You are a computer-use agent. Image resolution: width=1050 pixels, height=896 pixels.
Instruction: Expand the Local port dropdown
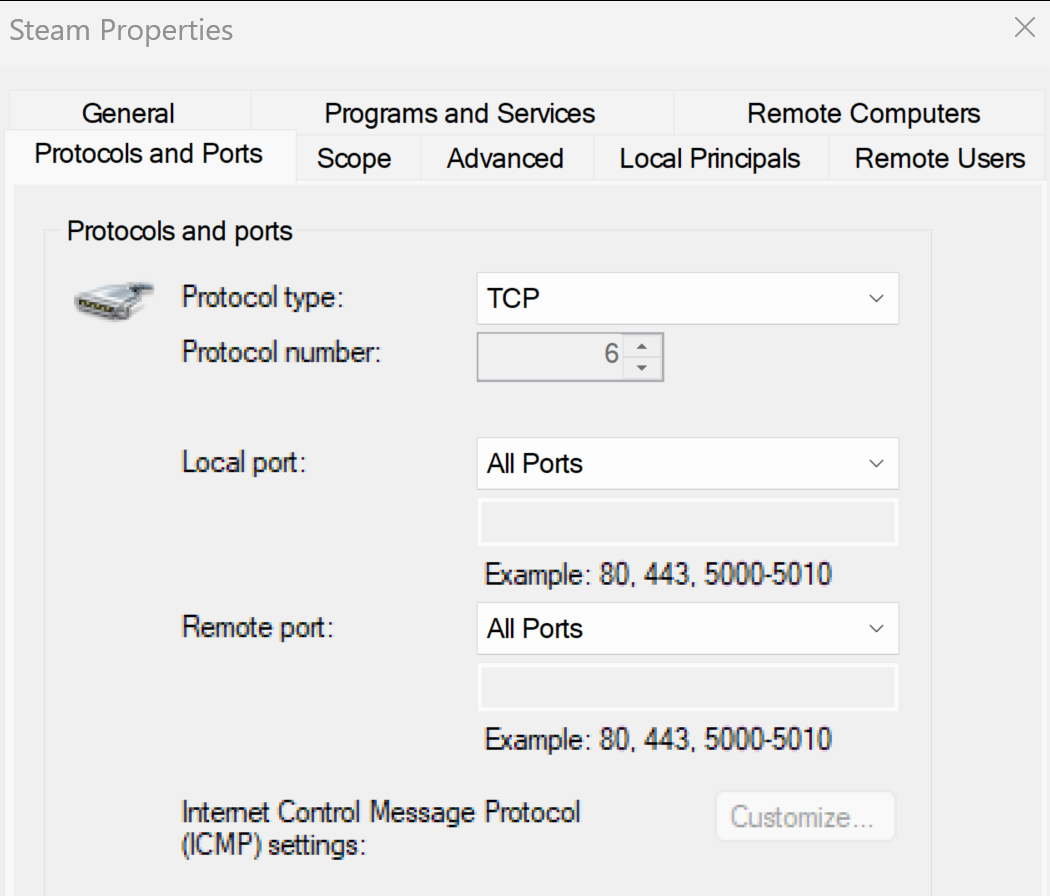click(x=688, y=463)
